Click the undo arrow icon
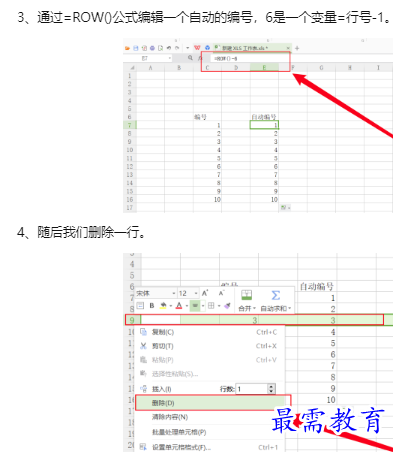393x452 pixels. coord(169,48)
